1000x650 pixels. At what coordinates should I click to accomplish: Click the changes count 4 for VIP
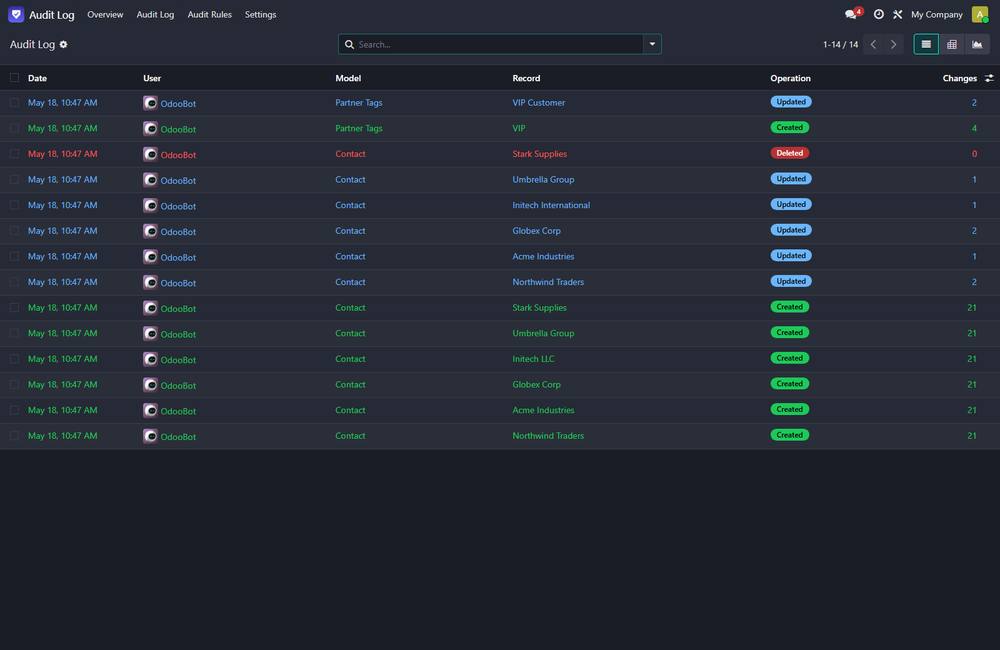pos(974,128)
